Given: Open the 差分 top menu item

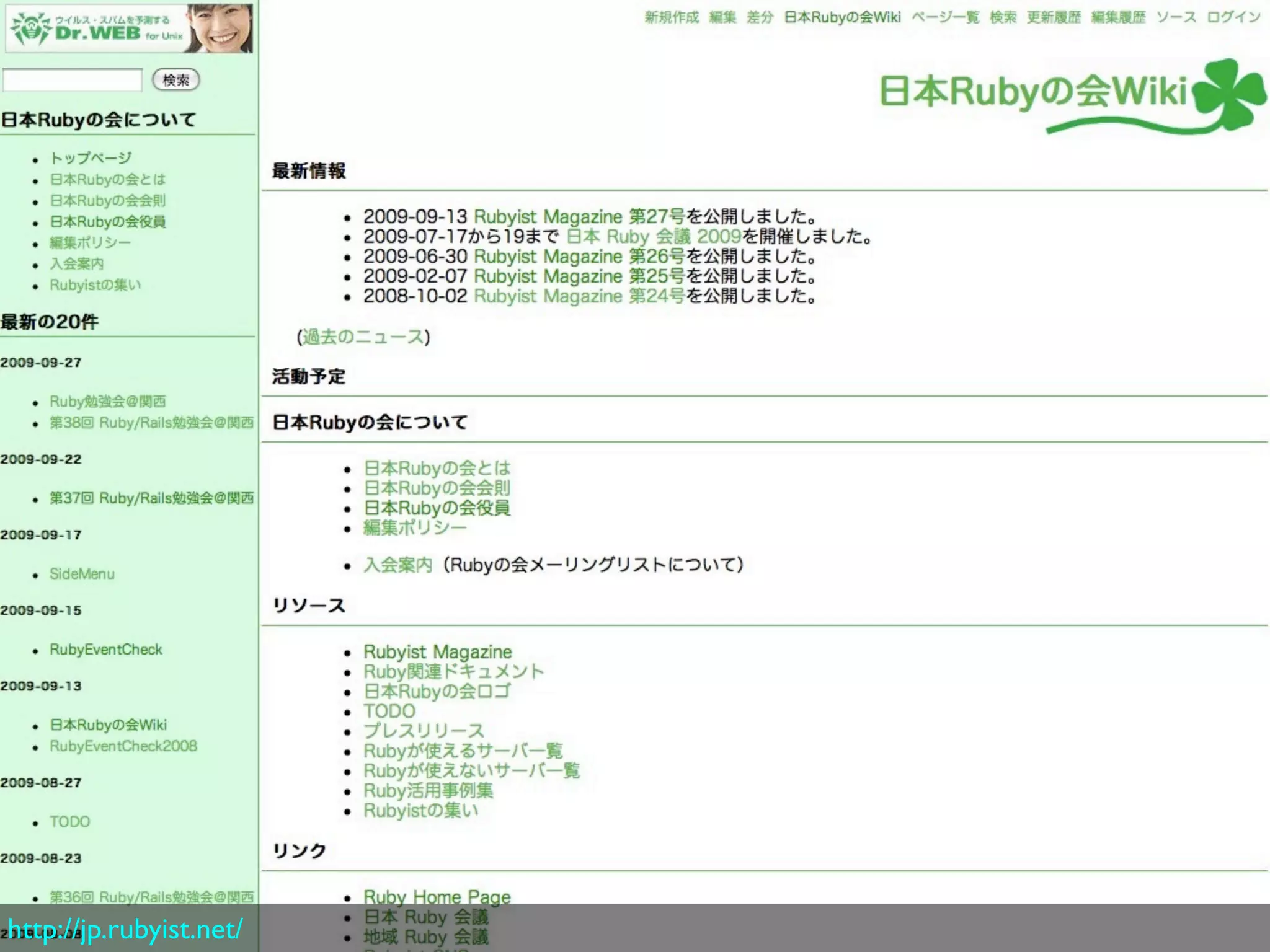Looking at the screenshot, I should point(760,17).
